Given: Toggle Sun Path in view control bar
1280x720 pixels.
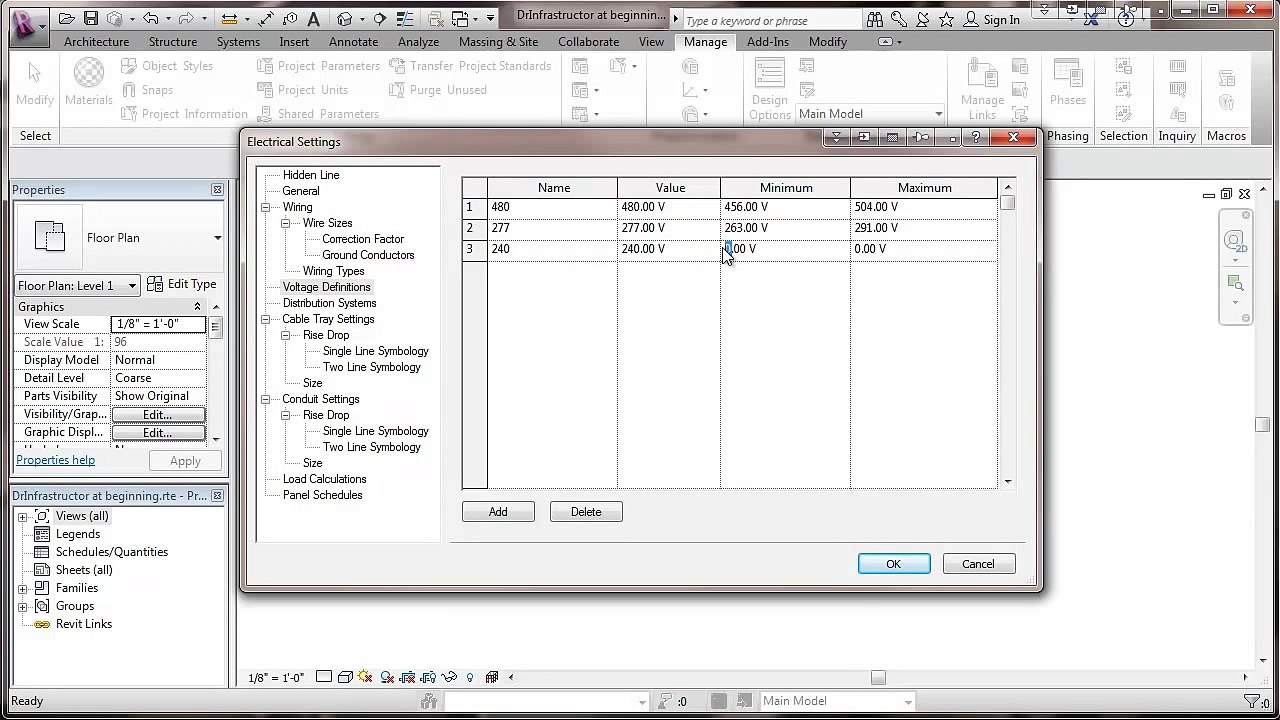Looking at the screenshot, I should (x=365, y=677).
